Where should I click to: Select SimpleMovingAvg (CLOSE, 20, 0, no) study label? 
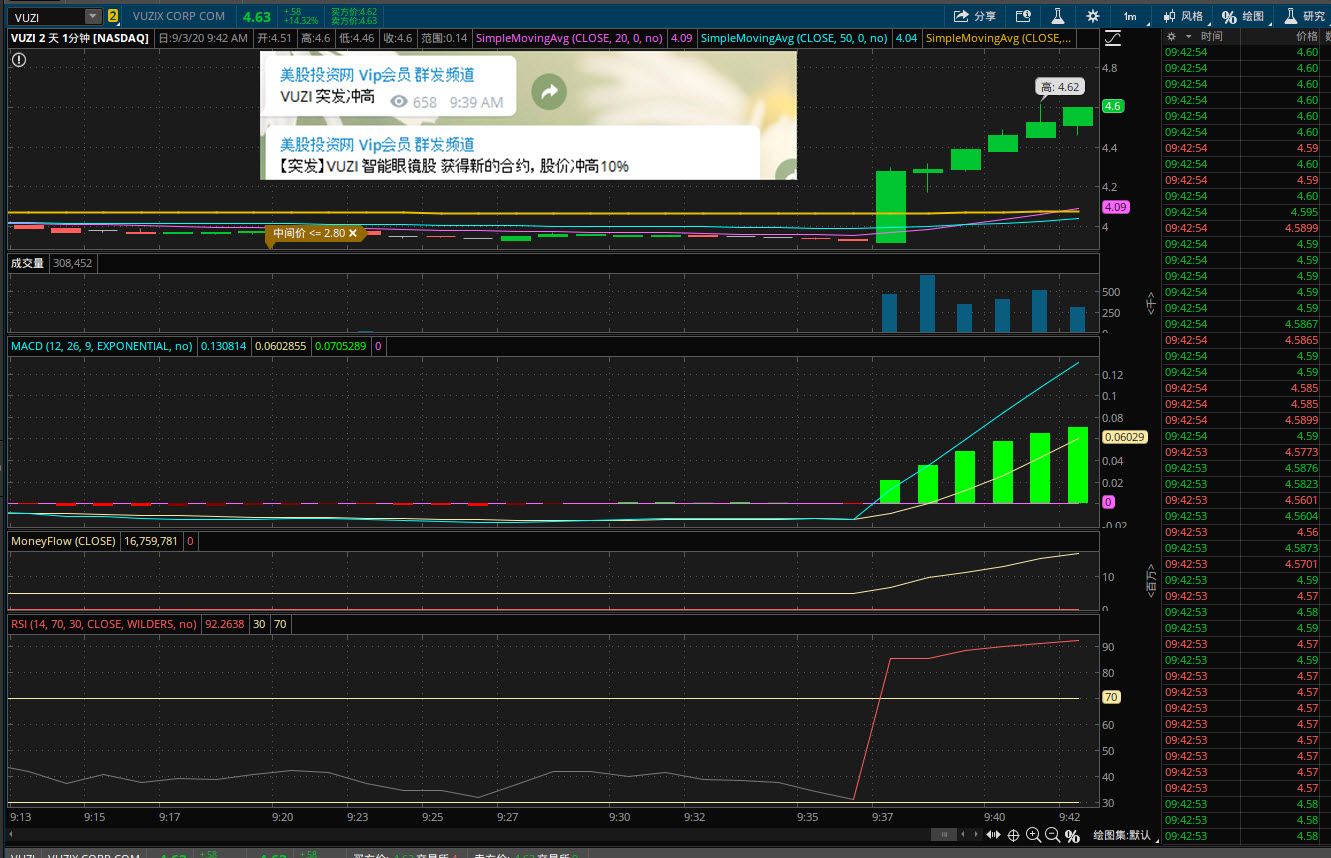coord(570,38)
